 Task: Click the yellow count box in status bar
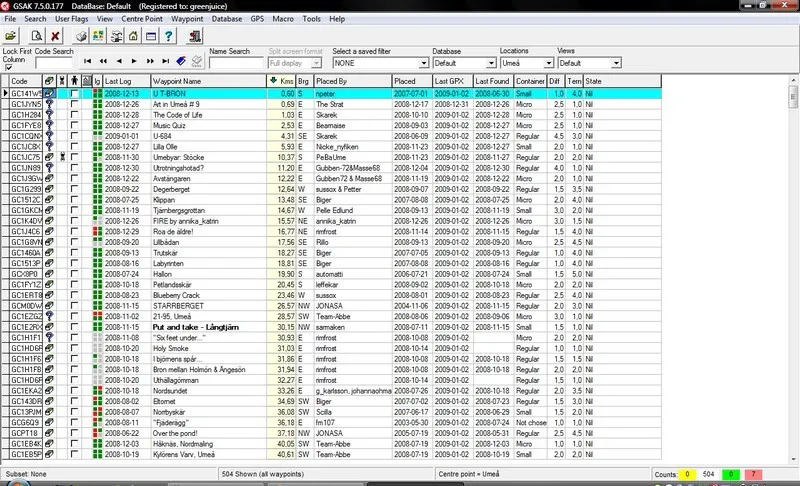pos(688,473)
